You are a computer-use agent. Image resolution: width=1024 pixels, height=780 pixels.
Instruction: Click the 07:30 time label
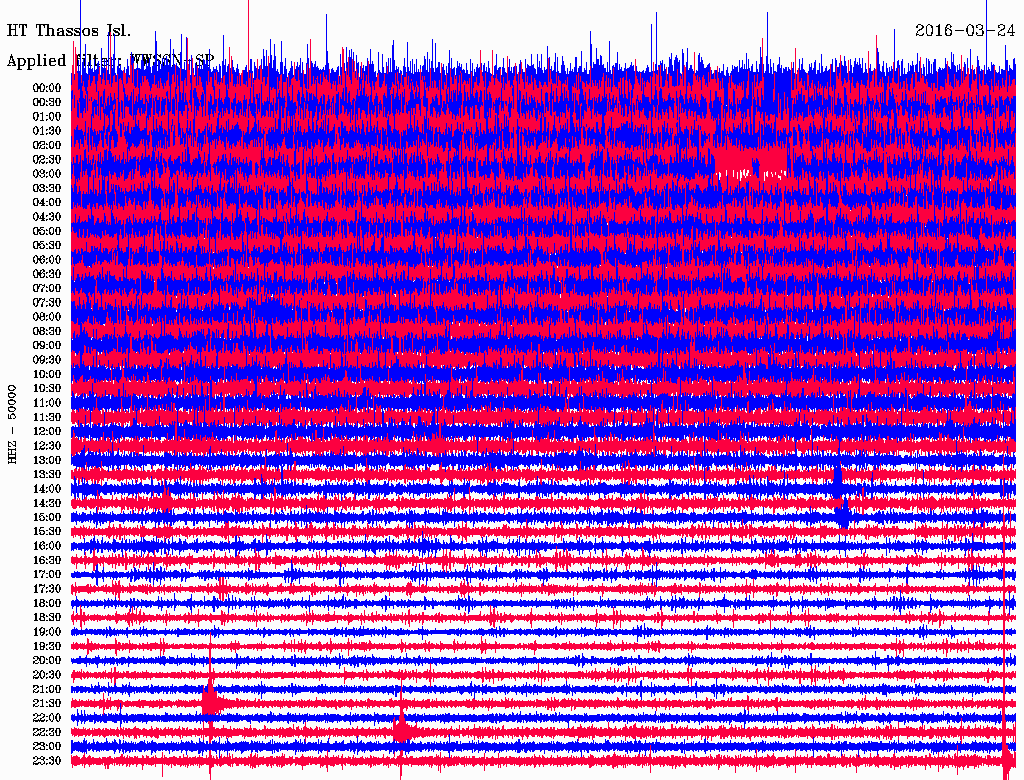click(47, 302)
